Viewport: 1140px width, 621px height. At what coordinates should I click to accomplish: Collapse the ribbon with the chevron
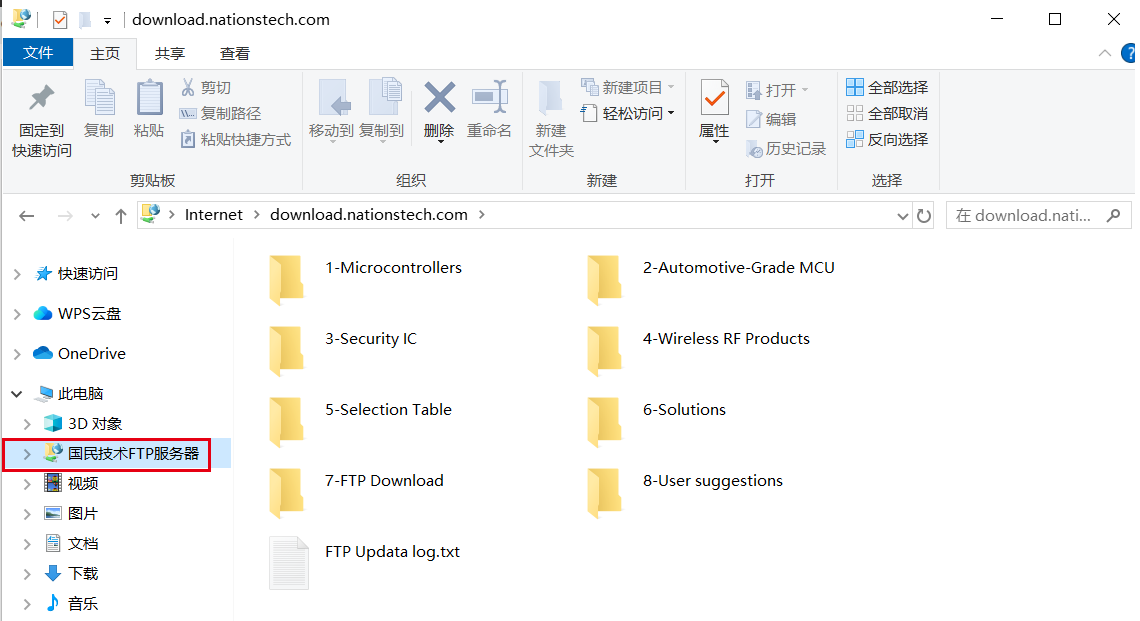(1105, 53)
